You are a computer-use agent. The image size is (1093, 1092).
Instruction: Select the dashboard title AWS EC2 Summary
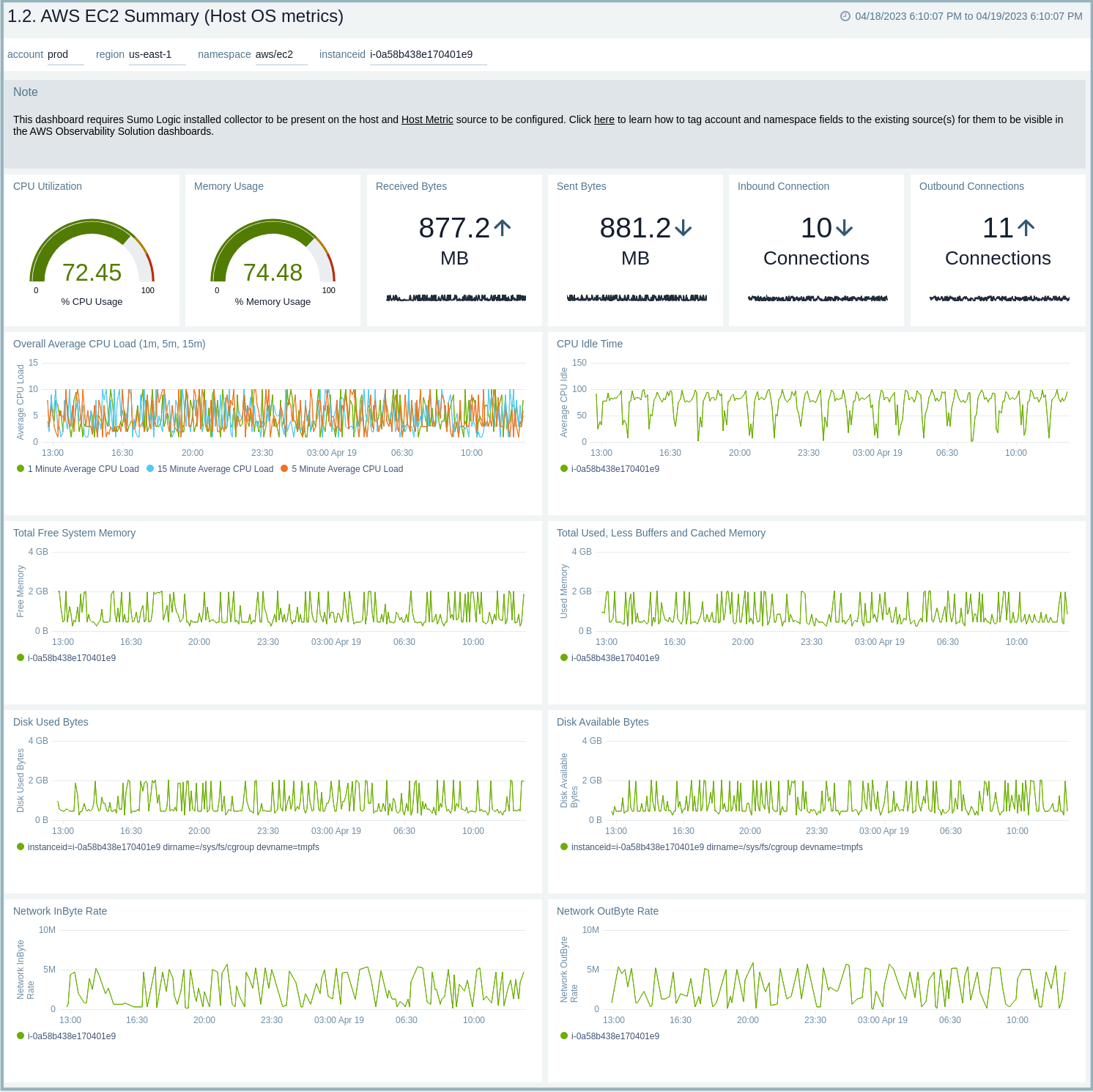pos(176,15)
